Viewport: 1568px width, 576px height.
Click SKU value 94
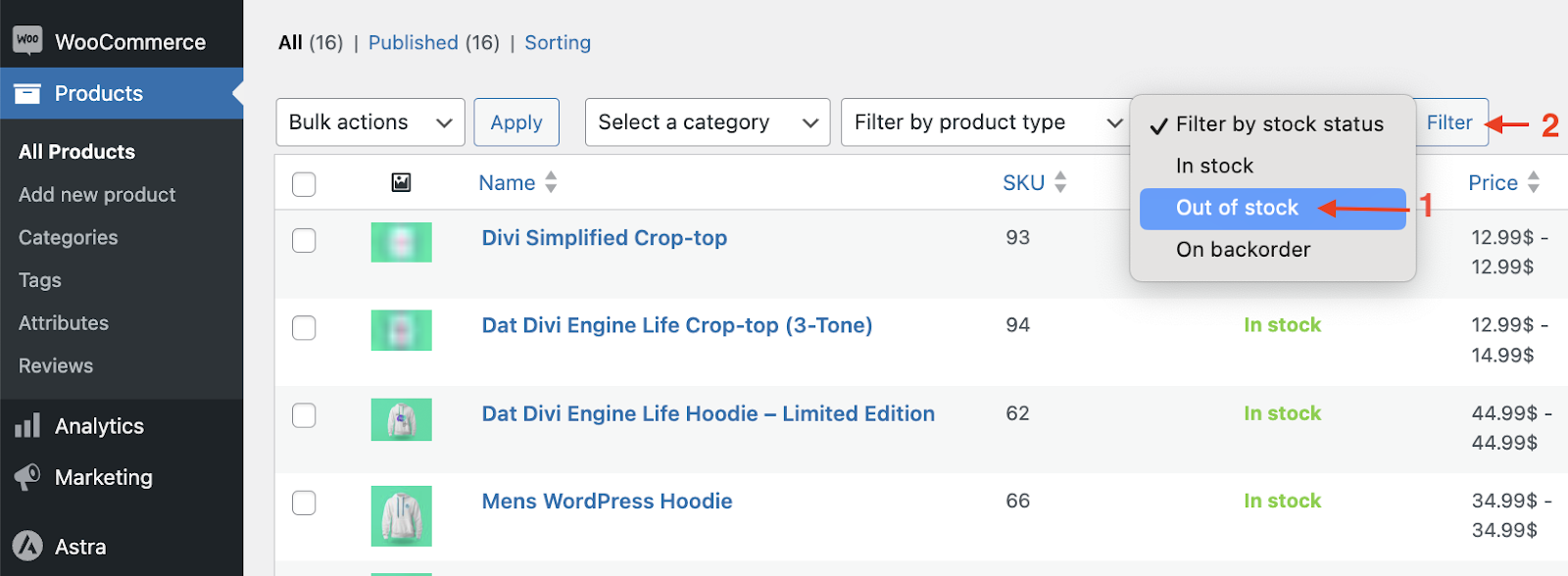[1017, 324]
